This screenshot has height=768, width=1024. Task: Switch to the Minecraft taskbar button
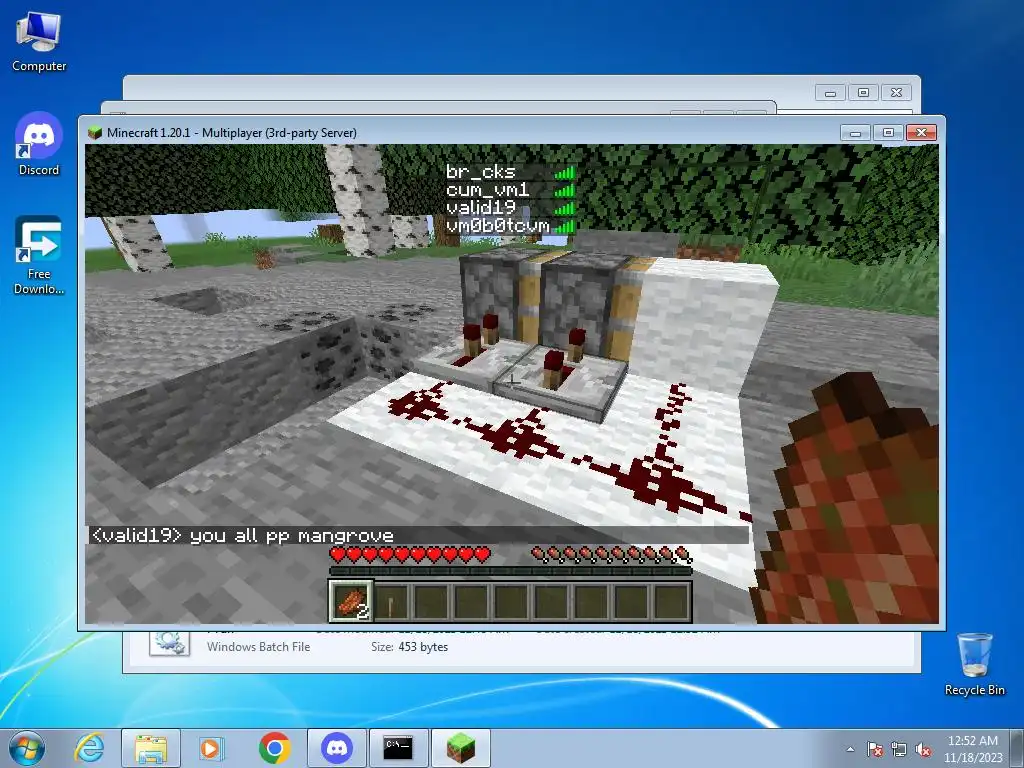click(x=460, y=748)
